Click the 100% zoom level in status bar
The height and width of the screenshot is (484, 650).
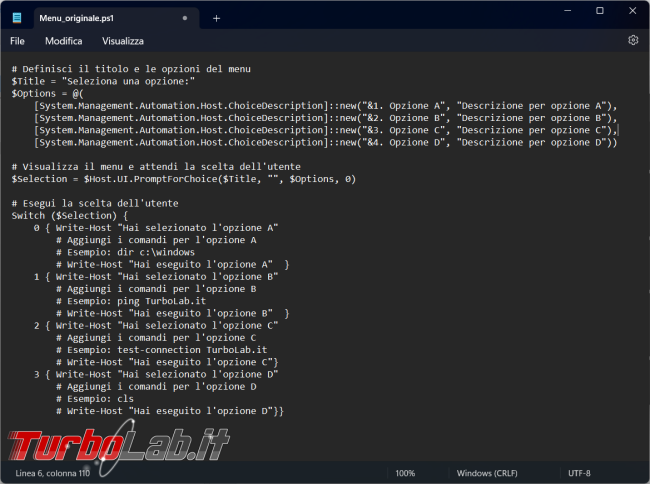(x=405, y=473)
